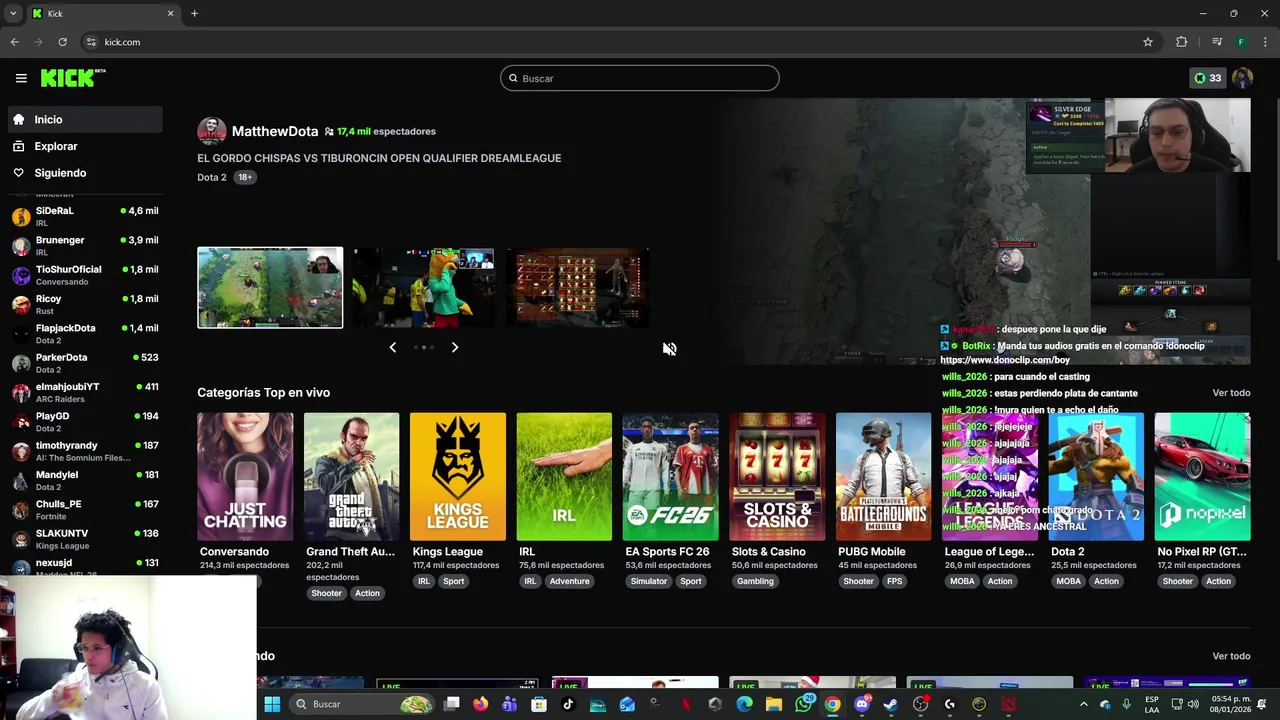Open the PUBG Mobile category card
The width and height of the screenshot is (1280, 720).
883,476
